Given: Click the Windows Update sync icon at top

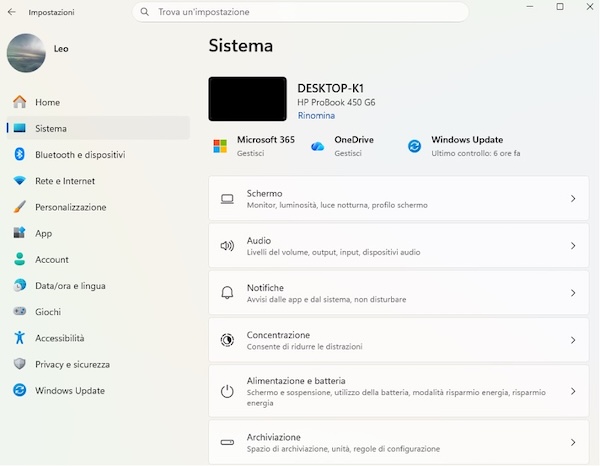Looking at the screenshot, I should tap(414, 146).
